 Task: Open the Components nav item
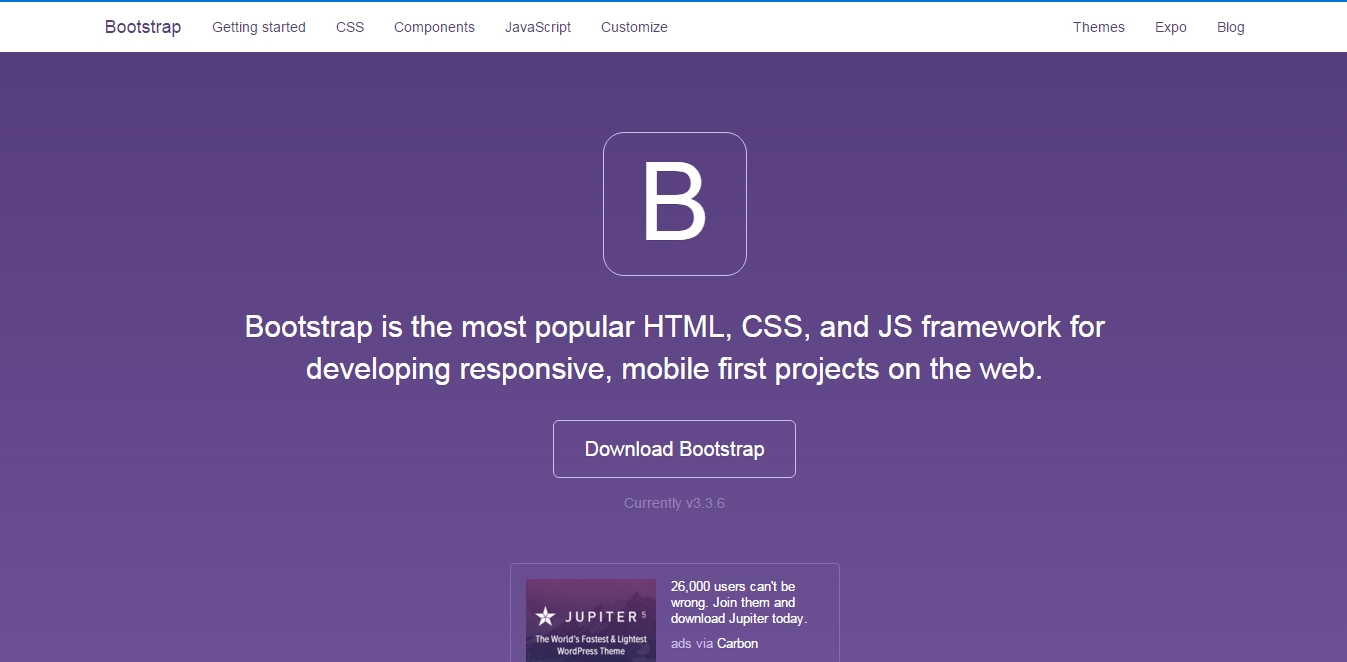[x=434, y=27]
